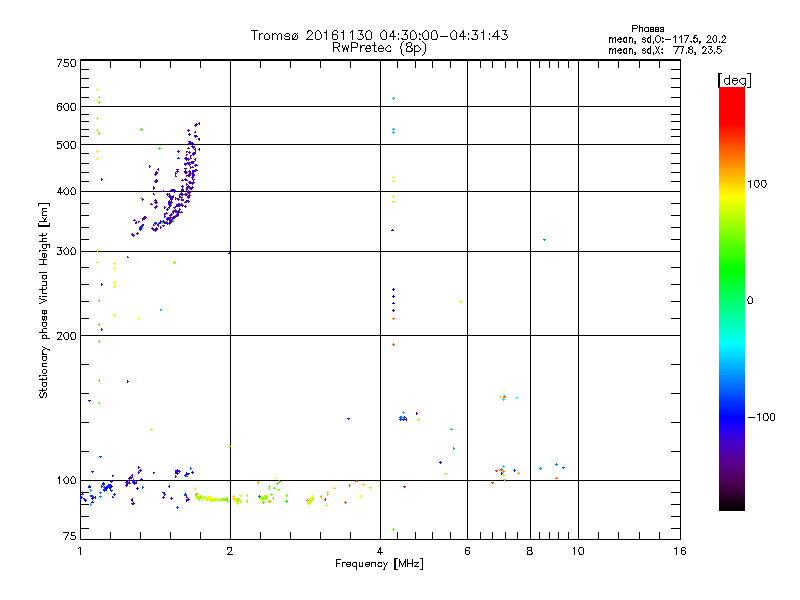Click the 'Stationary phase Virtual Height [km]' axis label

[x=44, y=300]
